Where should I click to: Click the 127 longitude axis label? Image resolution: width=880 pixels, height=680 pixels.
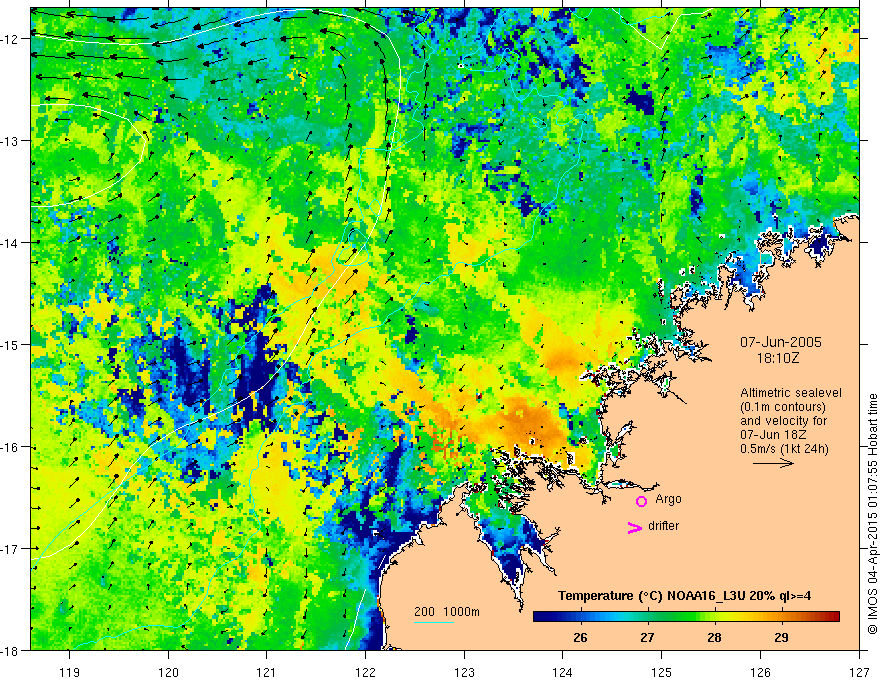(x=859, y=672)
